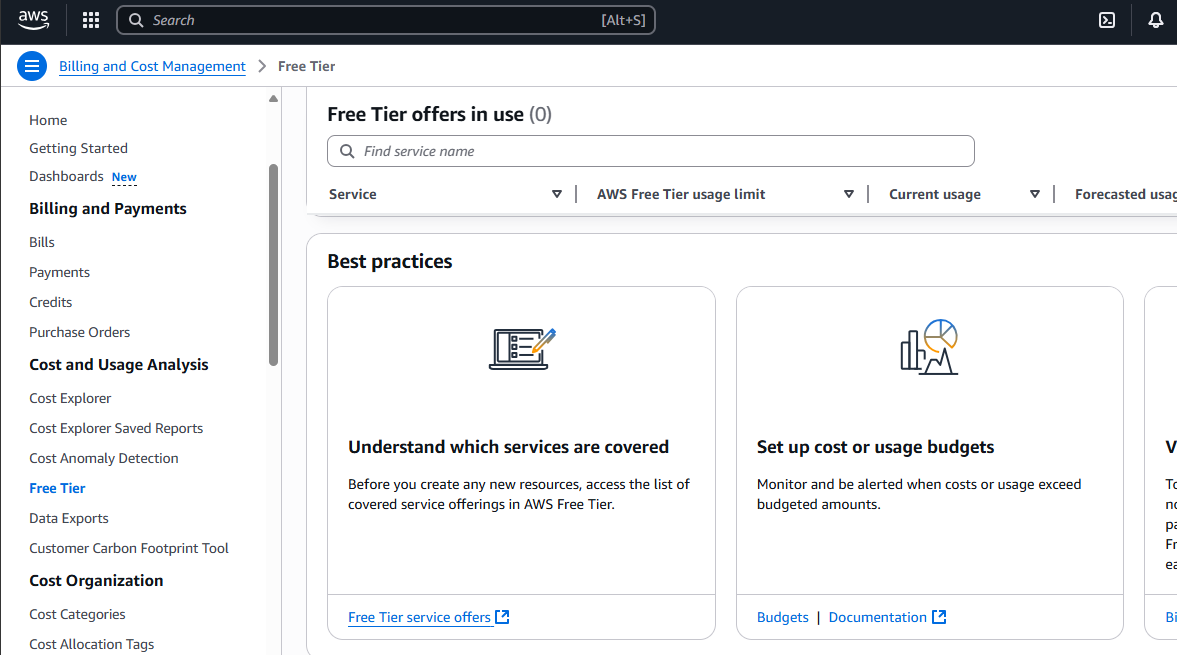
Task: Open Billing and Cost Management breadcrumb link
Action: [x=152, y=66]
